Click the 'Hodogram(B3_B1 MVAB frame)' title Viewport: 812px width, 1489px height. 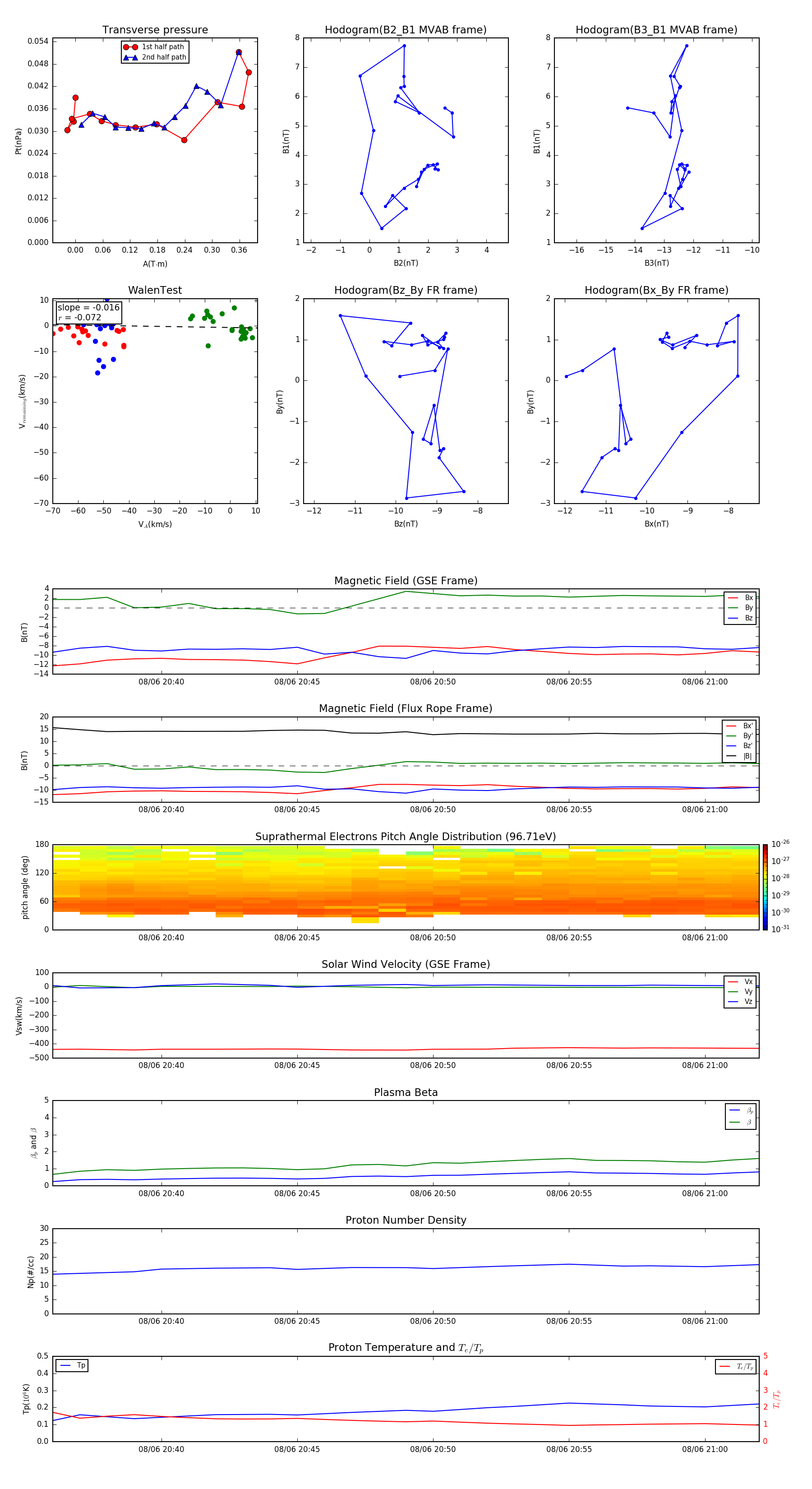click(656, 30)
